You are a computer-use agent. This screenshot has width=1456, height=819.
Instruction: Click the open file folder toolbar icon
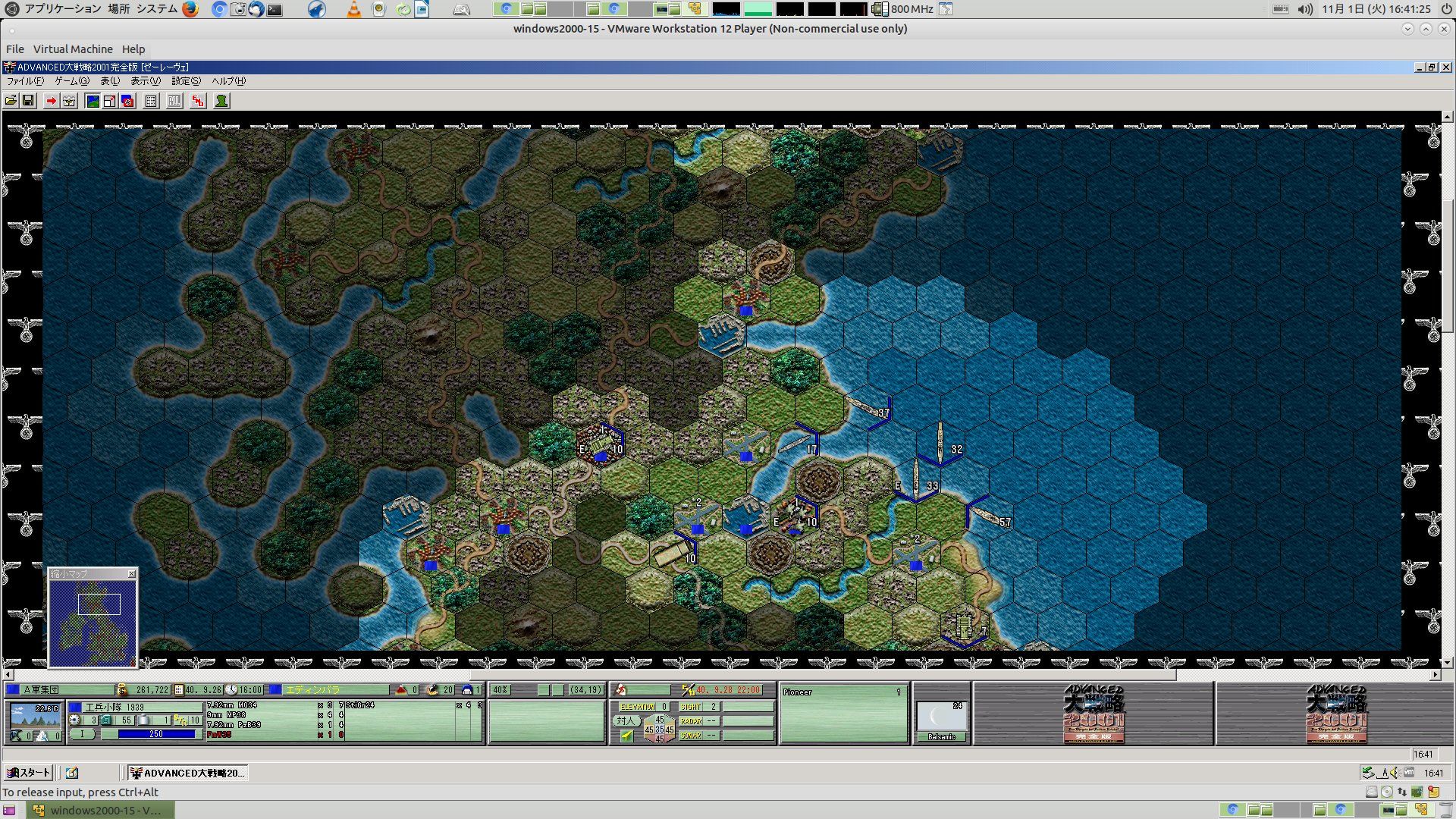(x=11, y=101)
